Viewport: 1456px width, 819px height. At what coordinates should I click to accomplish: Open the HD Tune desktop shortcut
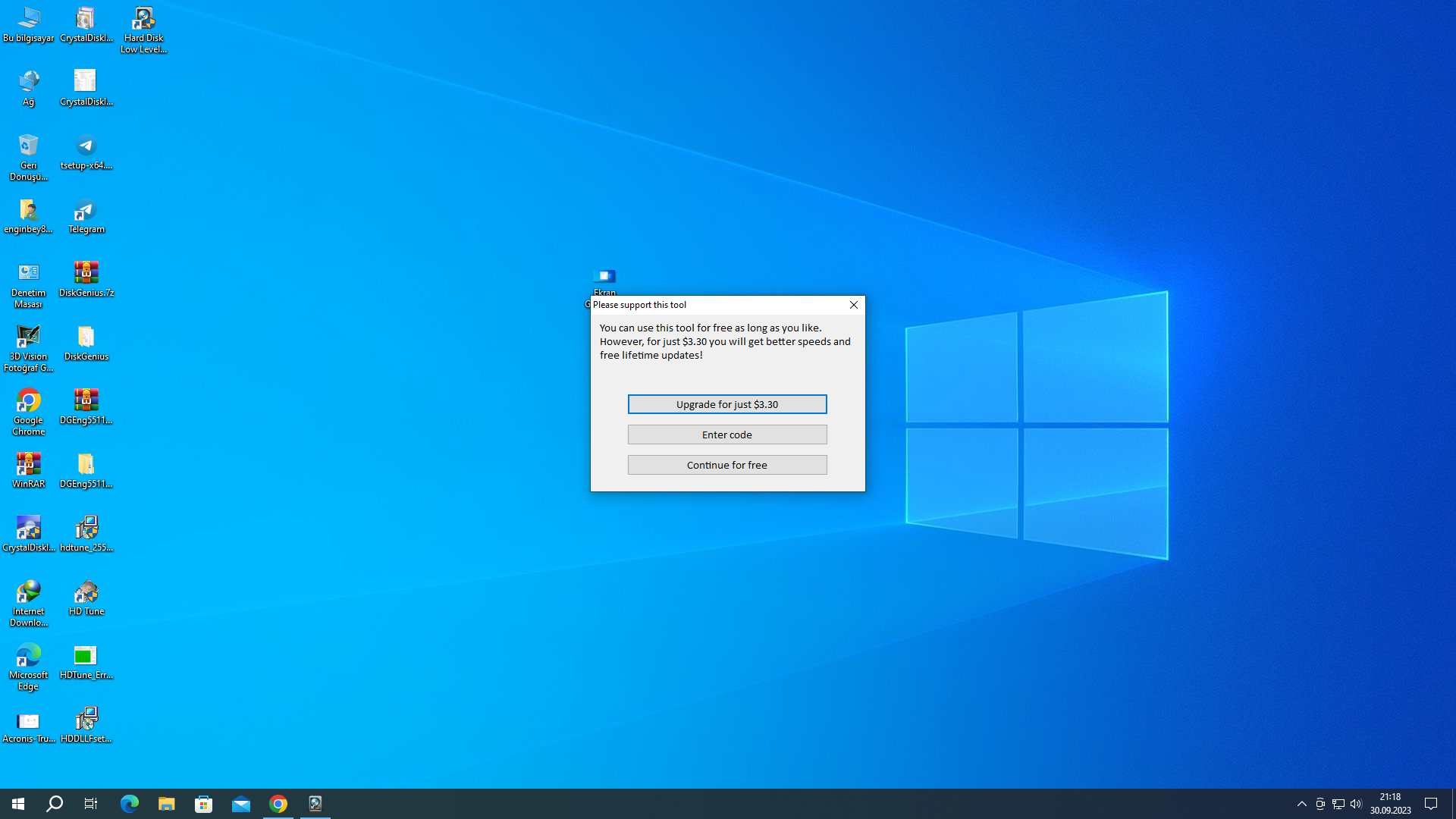coord(86,597)
